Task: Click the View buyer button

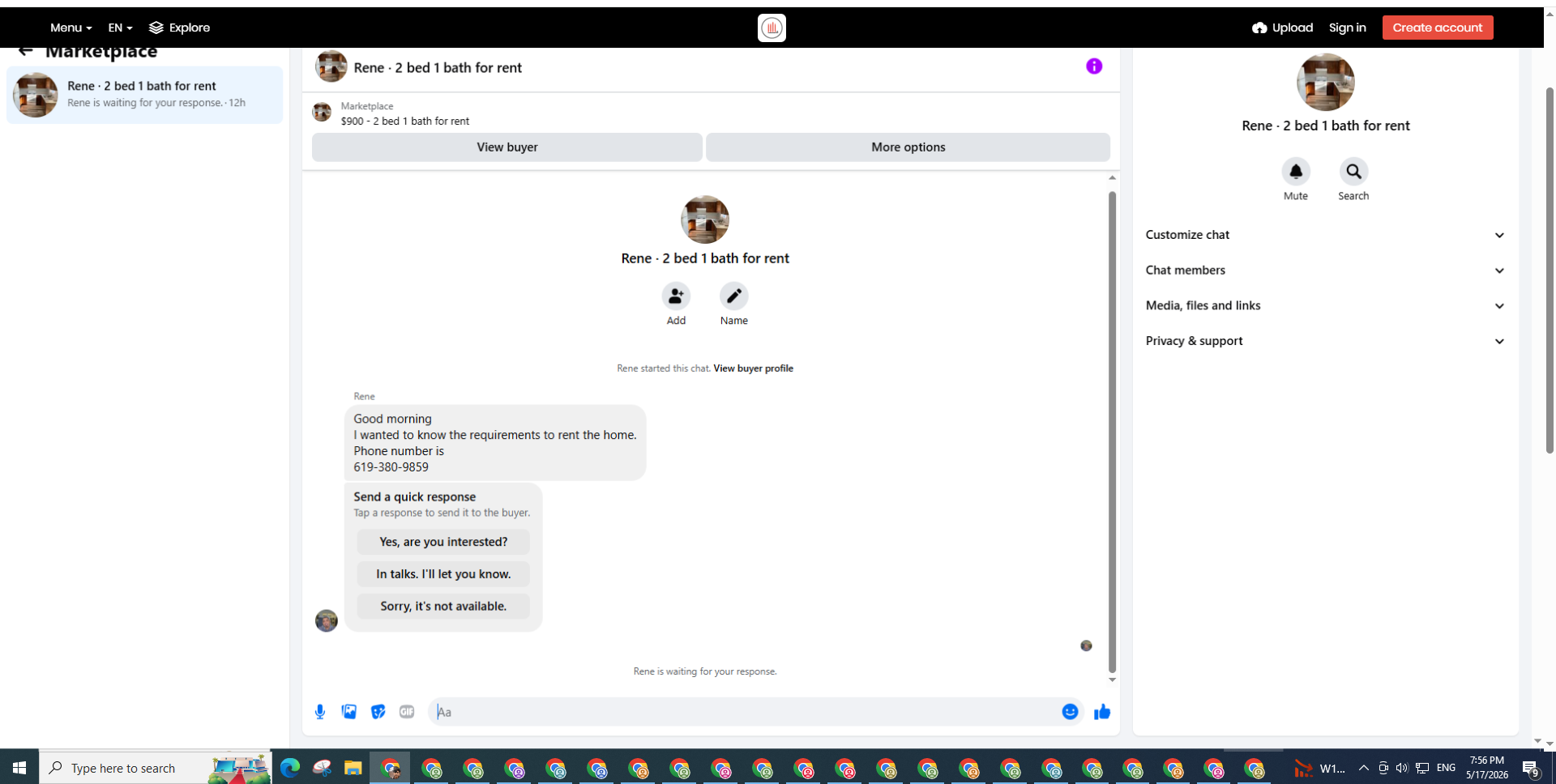Action: pos(507,147)
